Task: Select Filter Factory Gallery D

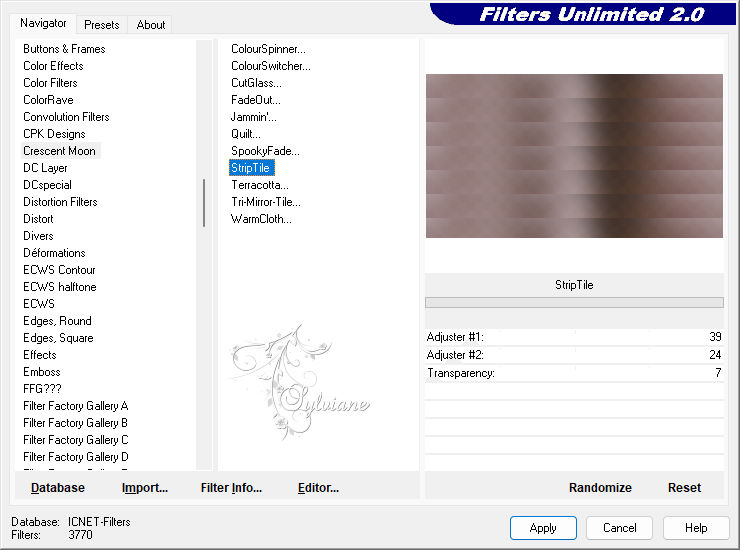Action: click(x=76, y=457)
